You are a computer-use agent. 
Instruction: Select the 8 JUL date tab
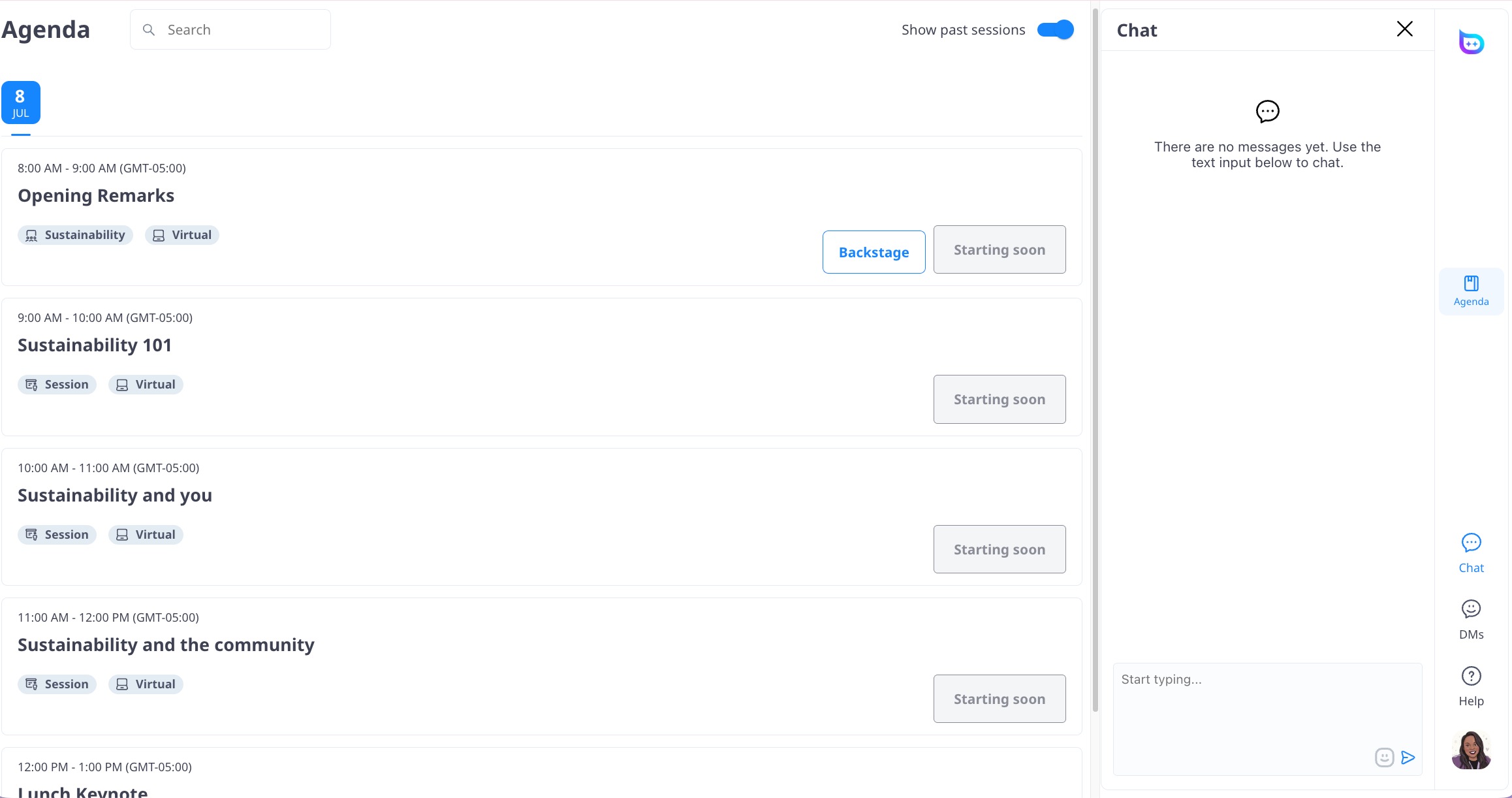[x=21, y=103]
